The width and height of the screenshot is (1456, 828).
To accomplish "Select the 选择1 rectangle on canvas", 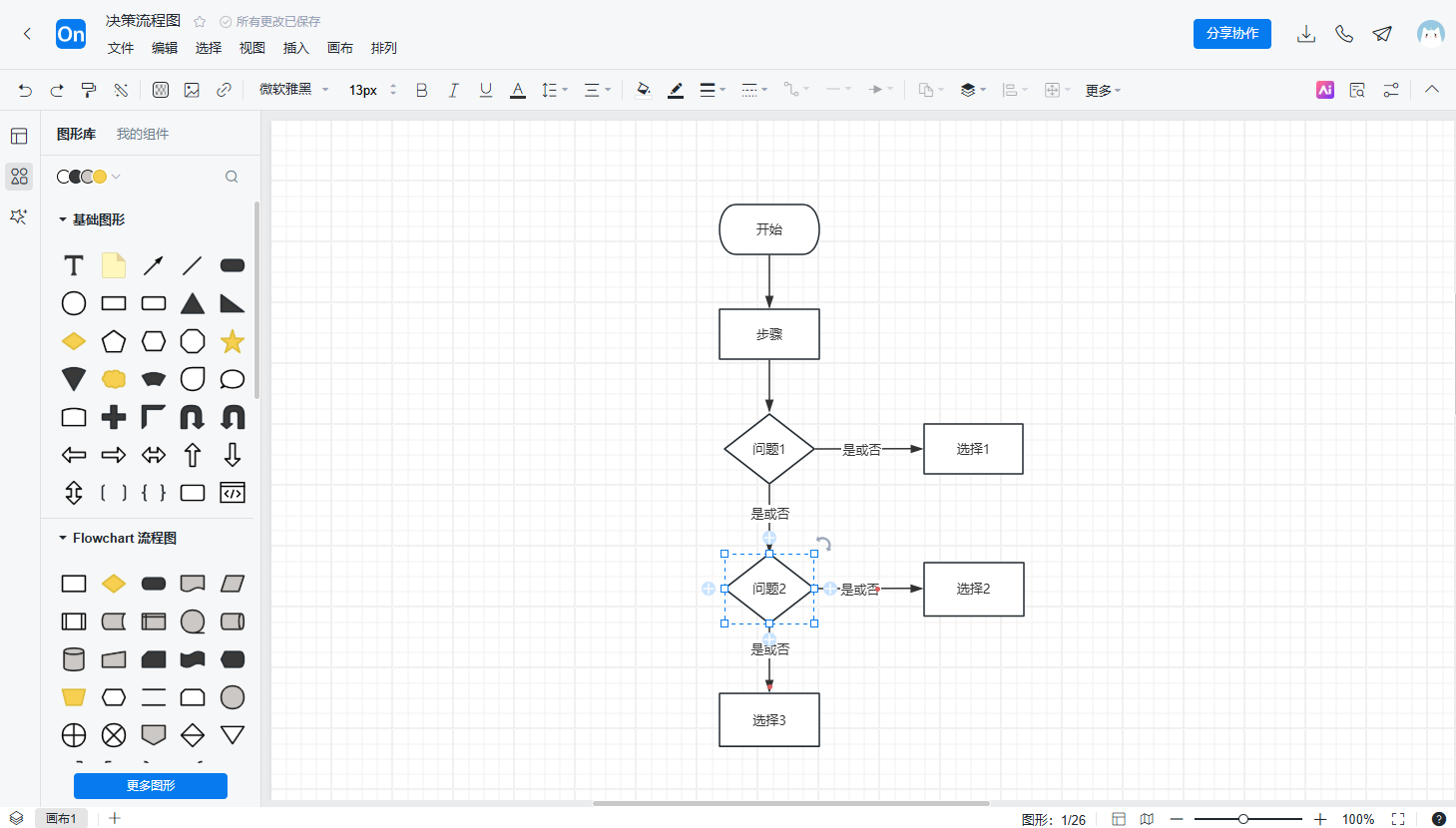I will coord(973,449).
